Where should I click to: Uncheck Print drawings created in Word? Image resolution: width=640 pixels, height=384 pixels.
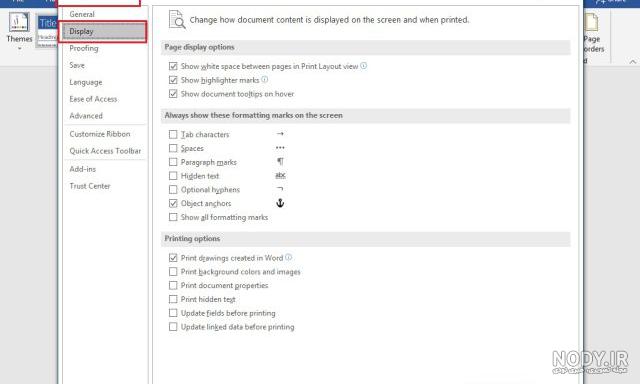(173, 258)
